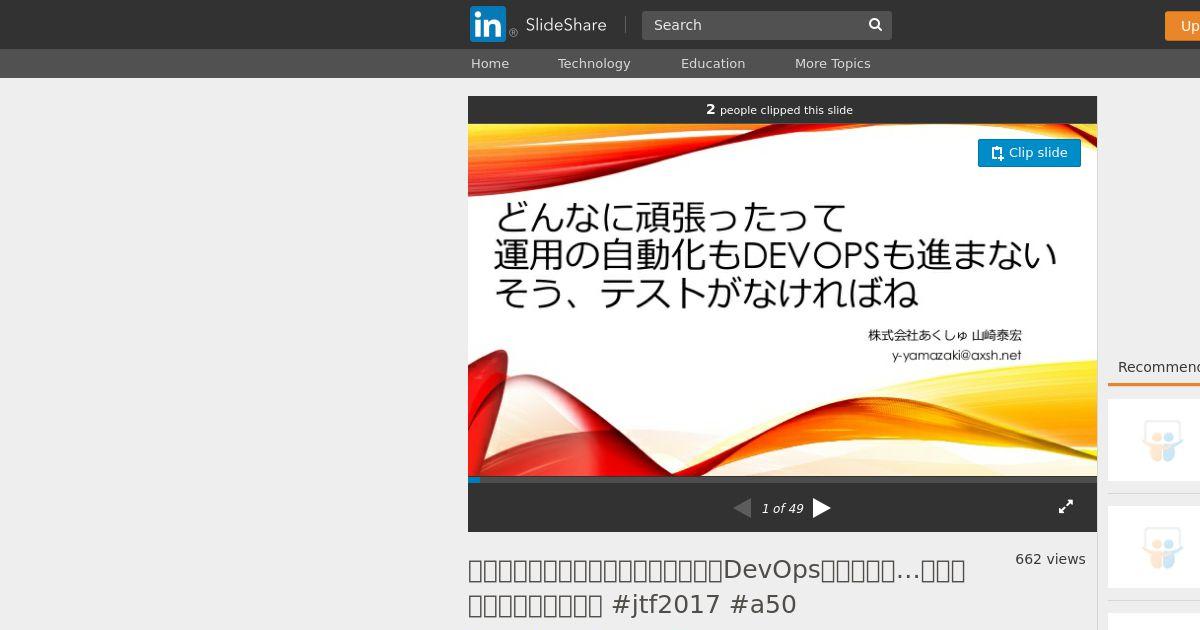Click the orange Upload button
The height and width of the screenshot is (630, 1200).
click(1183, 26)
